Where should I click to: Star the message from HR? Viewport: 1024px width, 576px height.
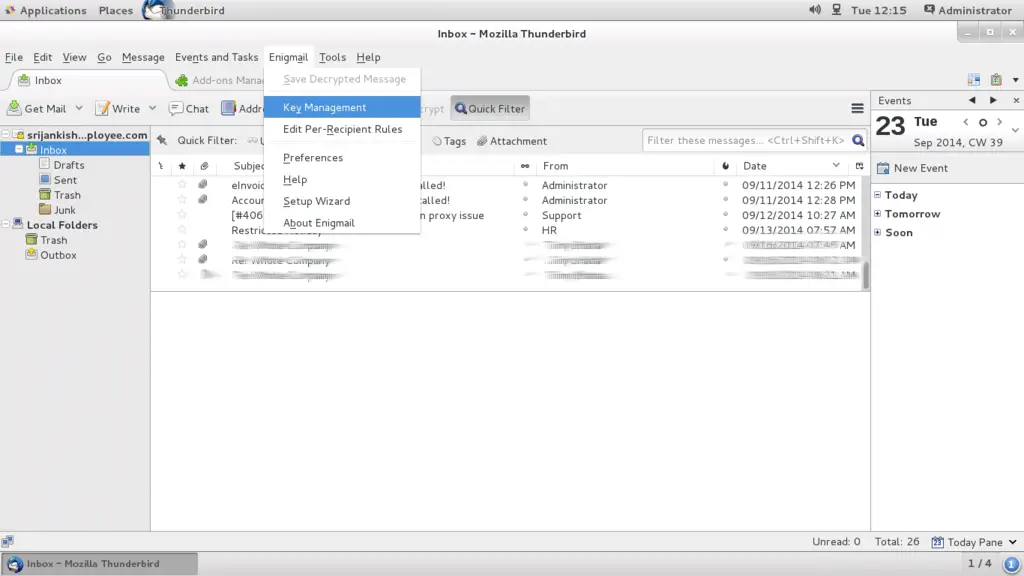click(182, 230)
